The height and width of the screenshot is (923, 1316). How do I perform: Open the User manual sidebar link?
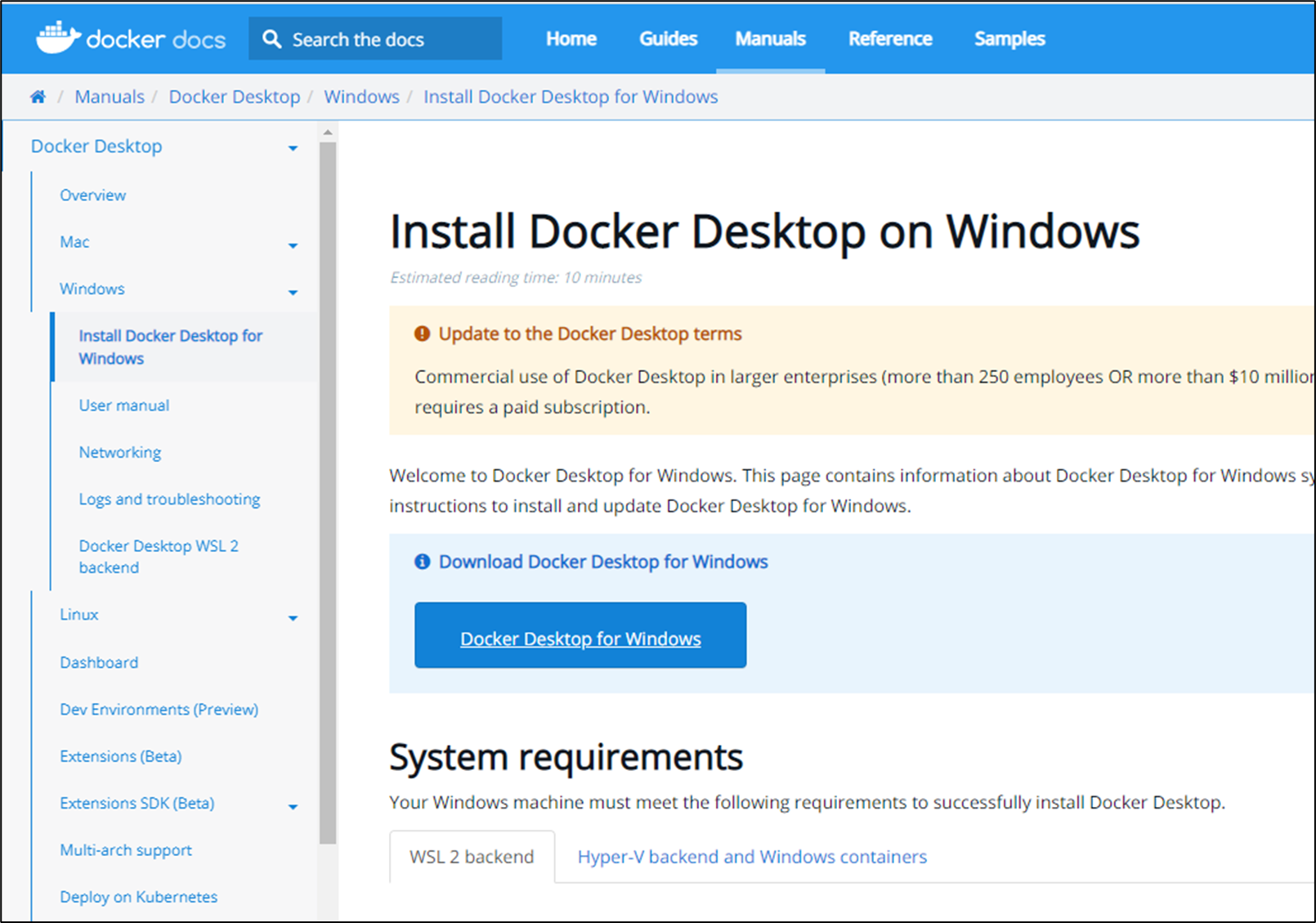[124, 405]
